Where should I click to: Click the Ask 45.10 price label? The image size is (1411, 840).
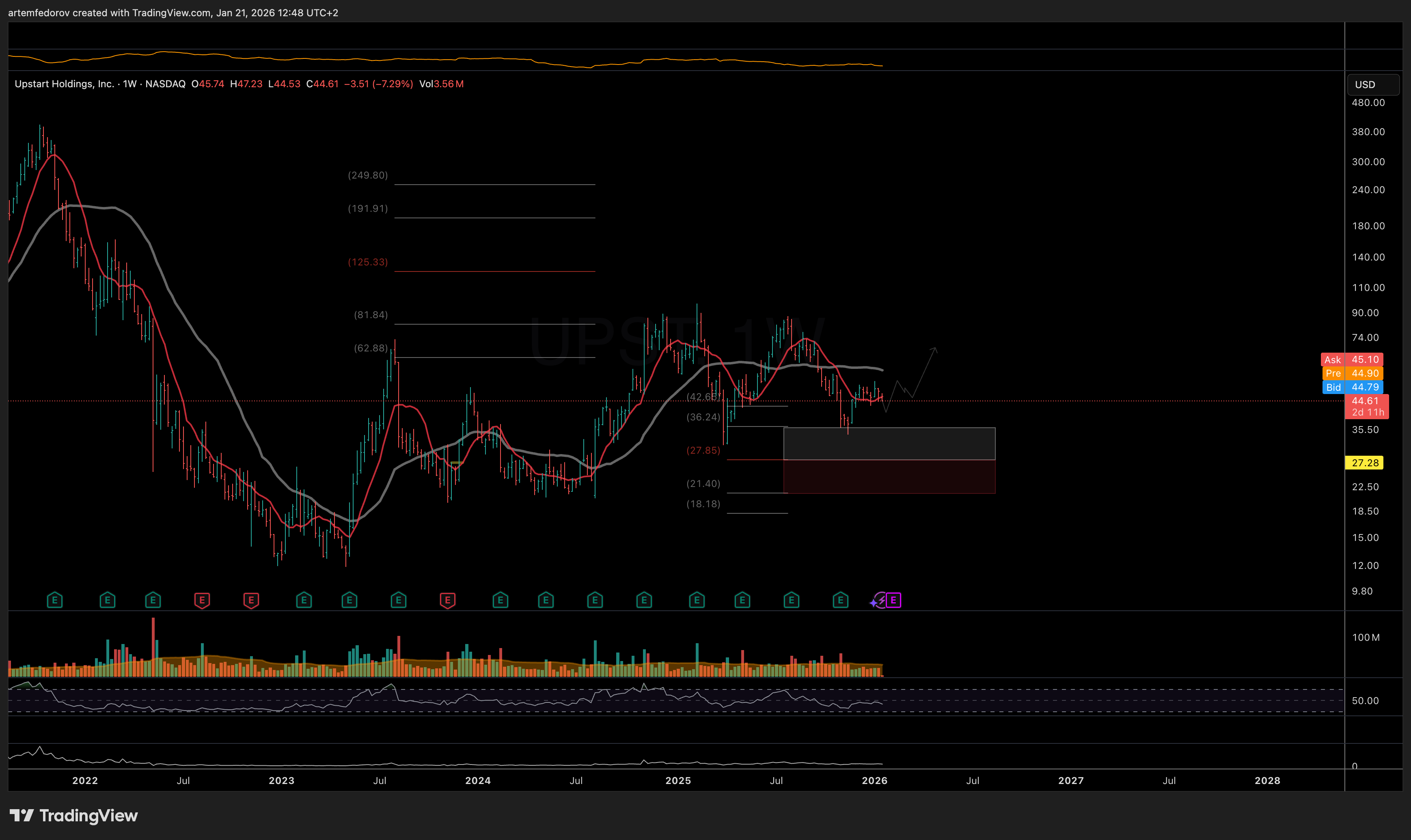coord(1352,360)
